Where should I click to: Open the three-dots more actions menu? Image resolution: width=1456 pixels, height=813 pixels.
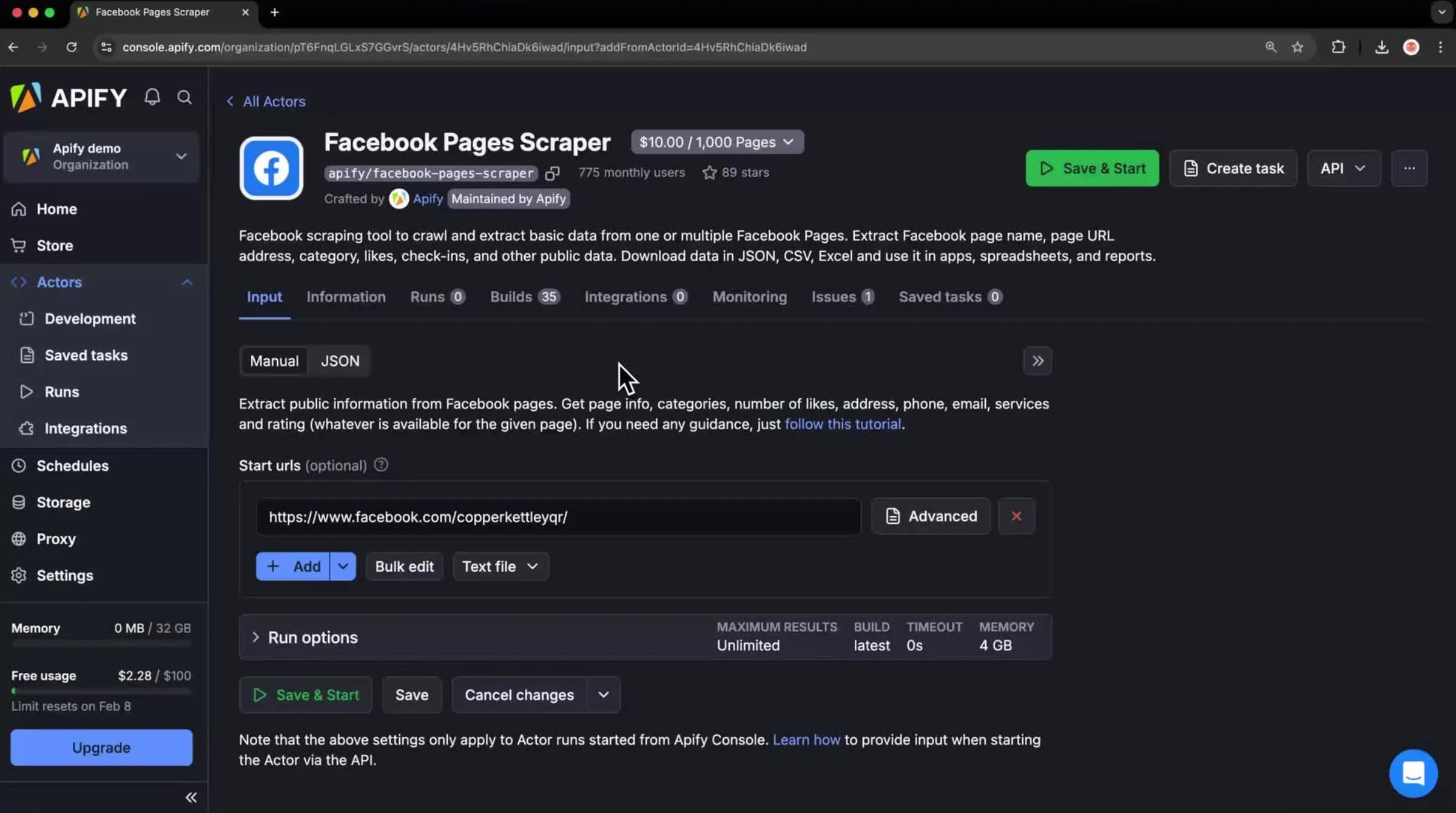pyautogui.click(x=1409, y=168)
